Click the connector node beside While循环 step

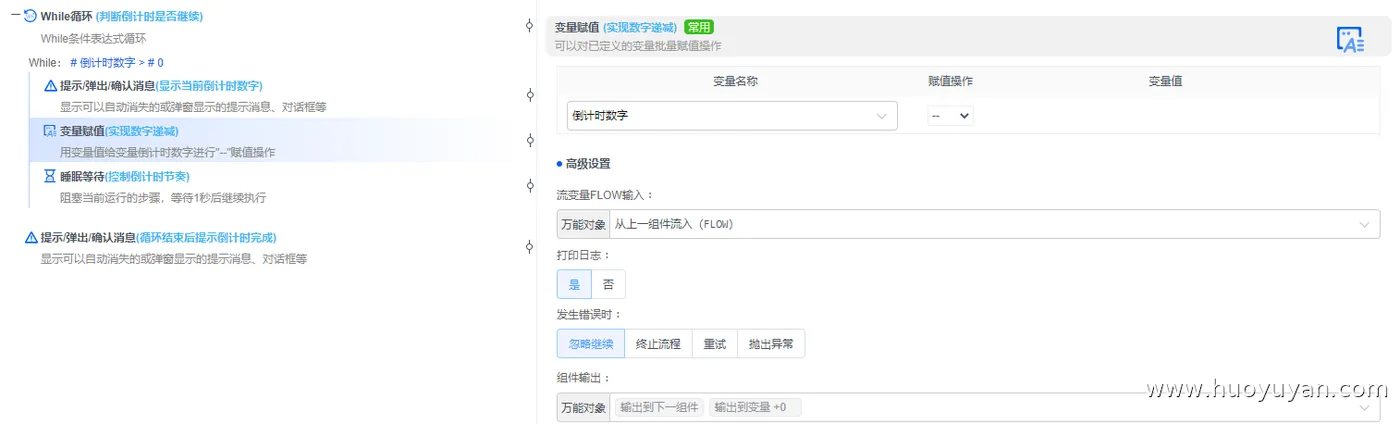[x=530, y=26]
